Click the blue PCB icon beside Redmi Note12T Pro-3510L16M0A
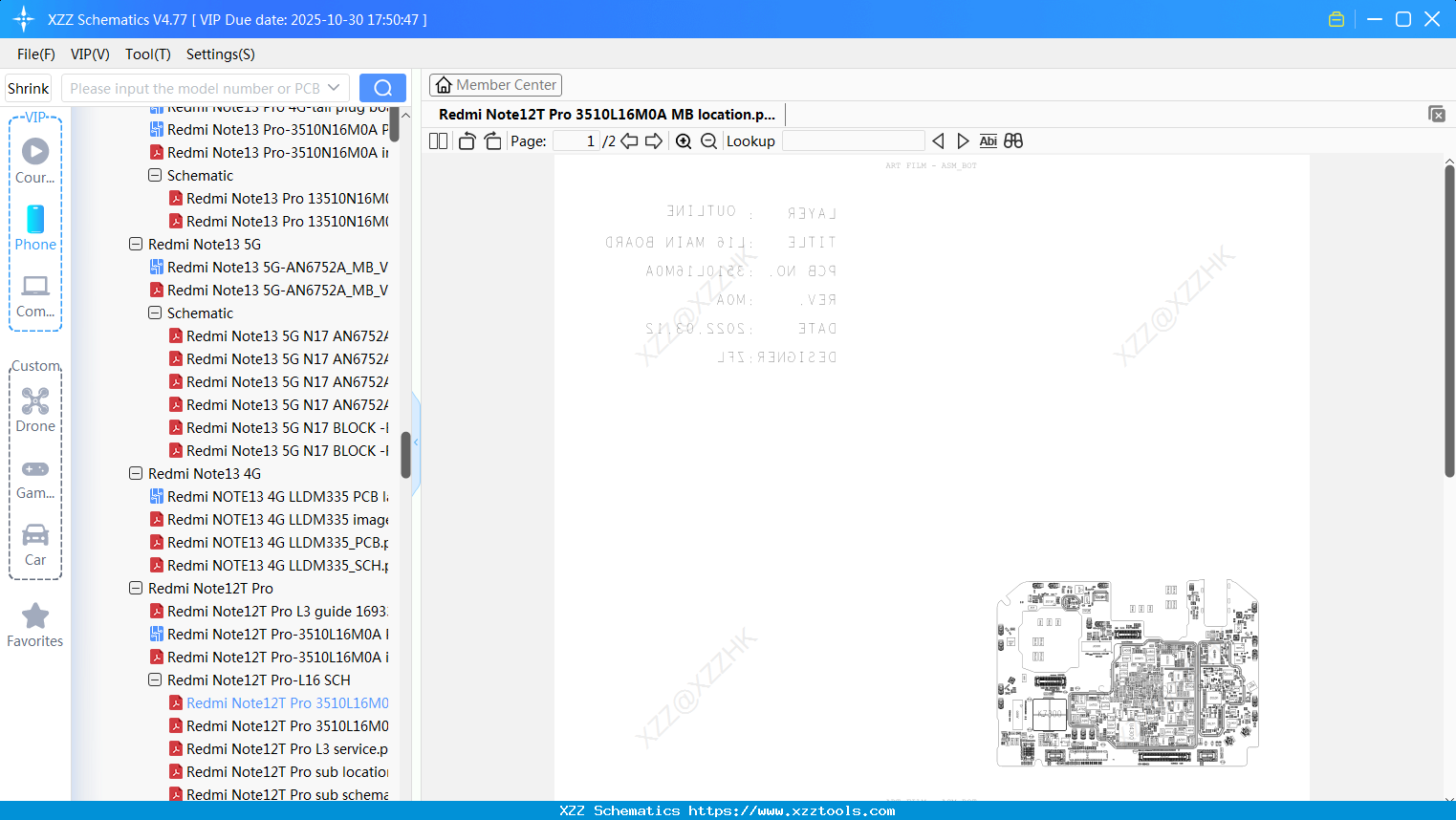The height and width of the screenshot is (820, 1456). pyautogui.click(x=157, y=635)
